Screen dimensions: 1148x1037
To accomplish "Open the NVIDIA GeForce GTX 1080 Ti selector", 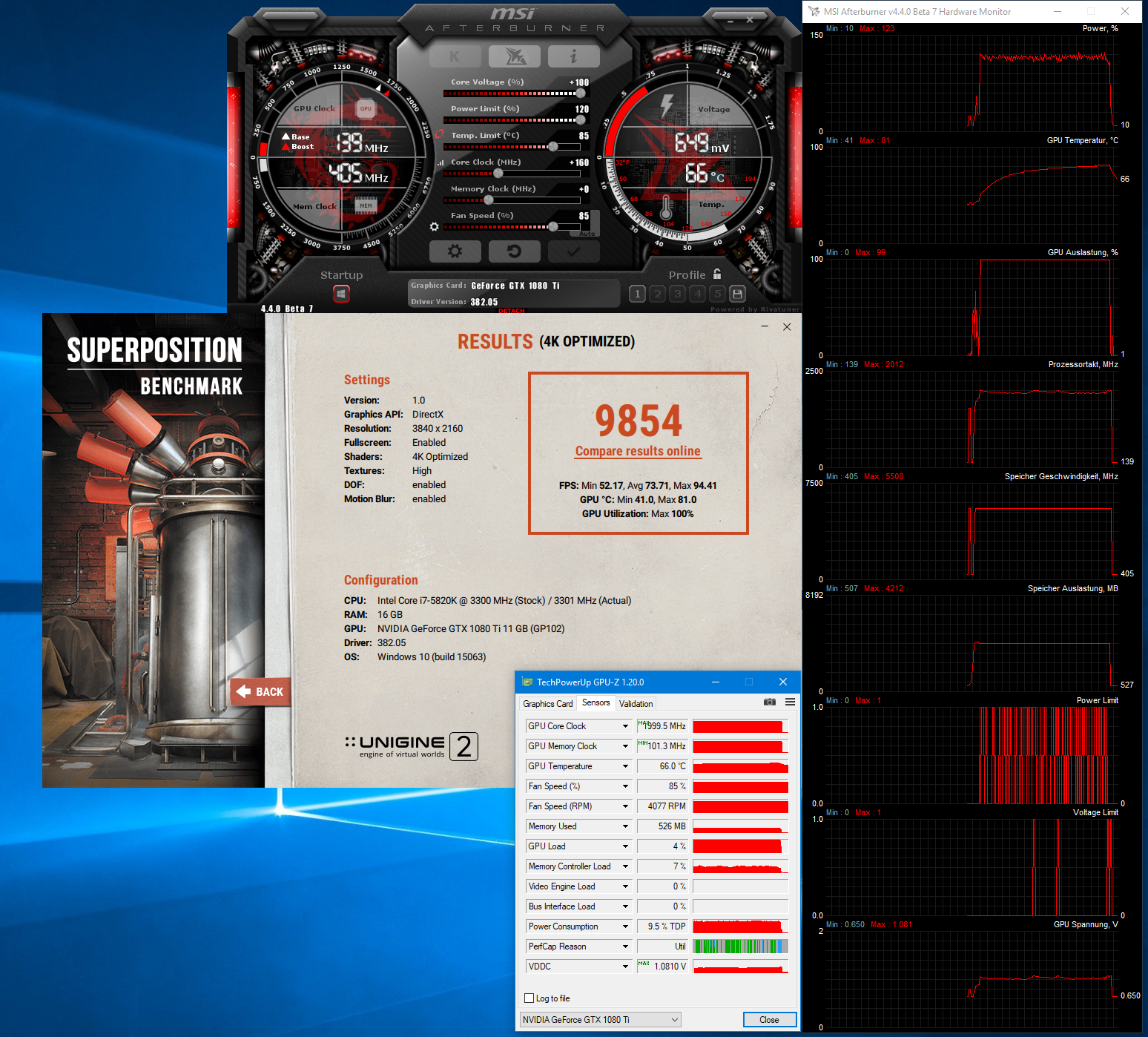I will 600,1020.
